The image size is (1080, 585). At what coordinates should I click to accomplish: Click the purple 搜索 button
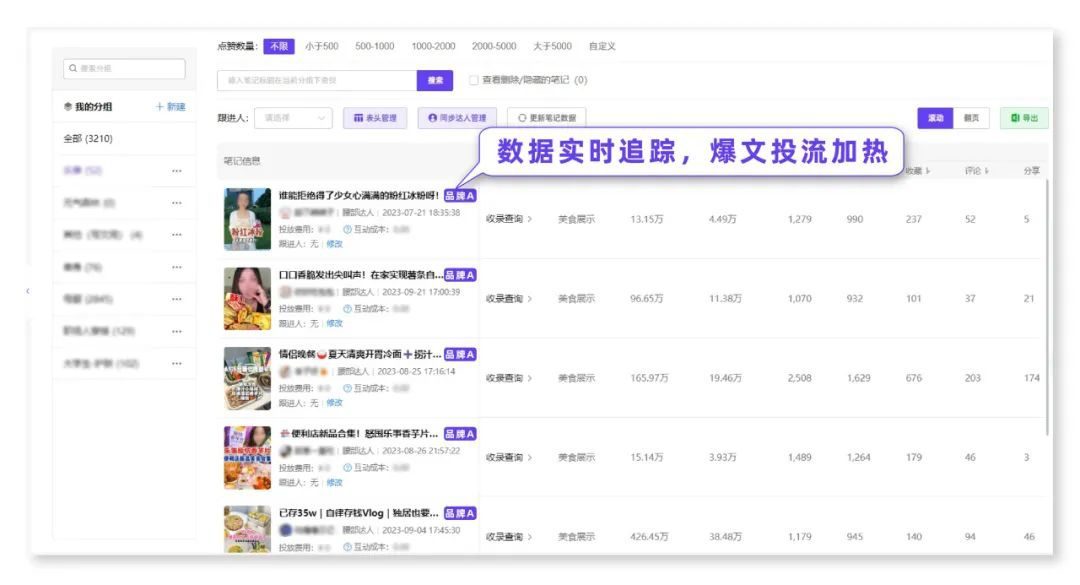(x=435, y=80)
